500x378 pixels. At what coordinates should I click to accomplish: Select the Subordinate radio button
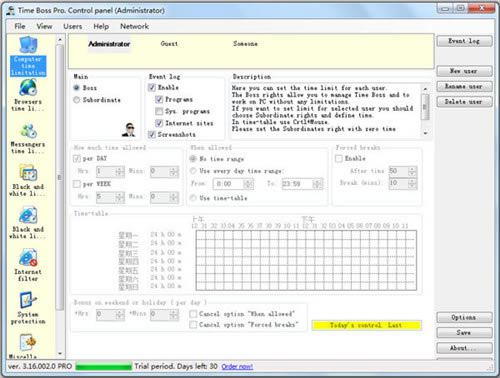76,100
